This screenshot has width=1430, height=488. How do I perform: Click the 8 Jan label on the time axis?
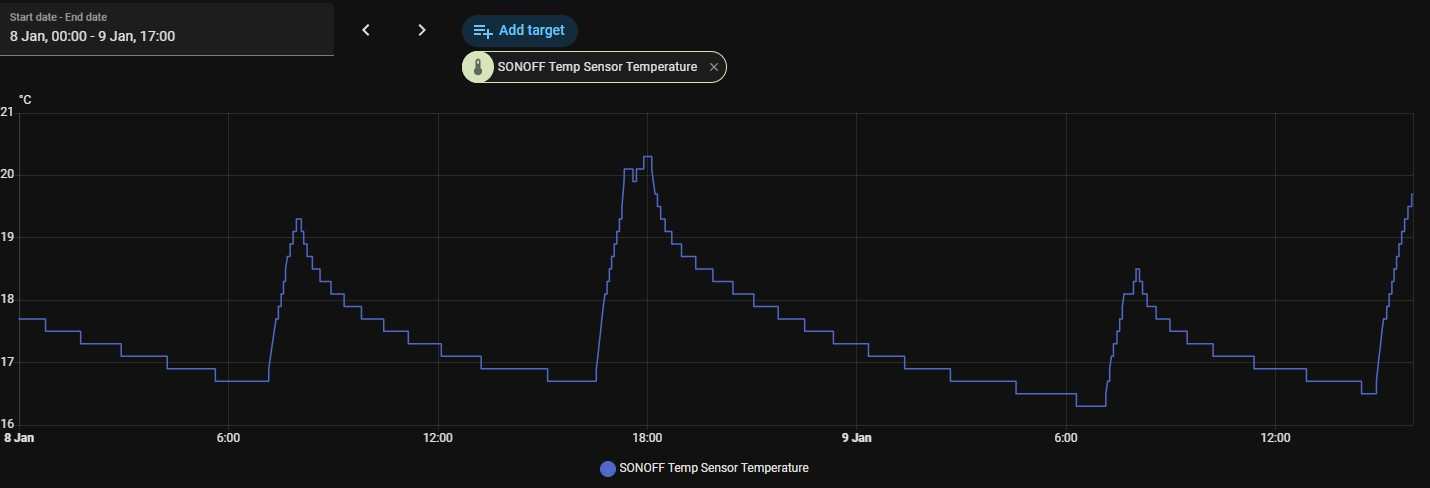pos(19,438)
